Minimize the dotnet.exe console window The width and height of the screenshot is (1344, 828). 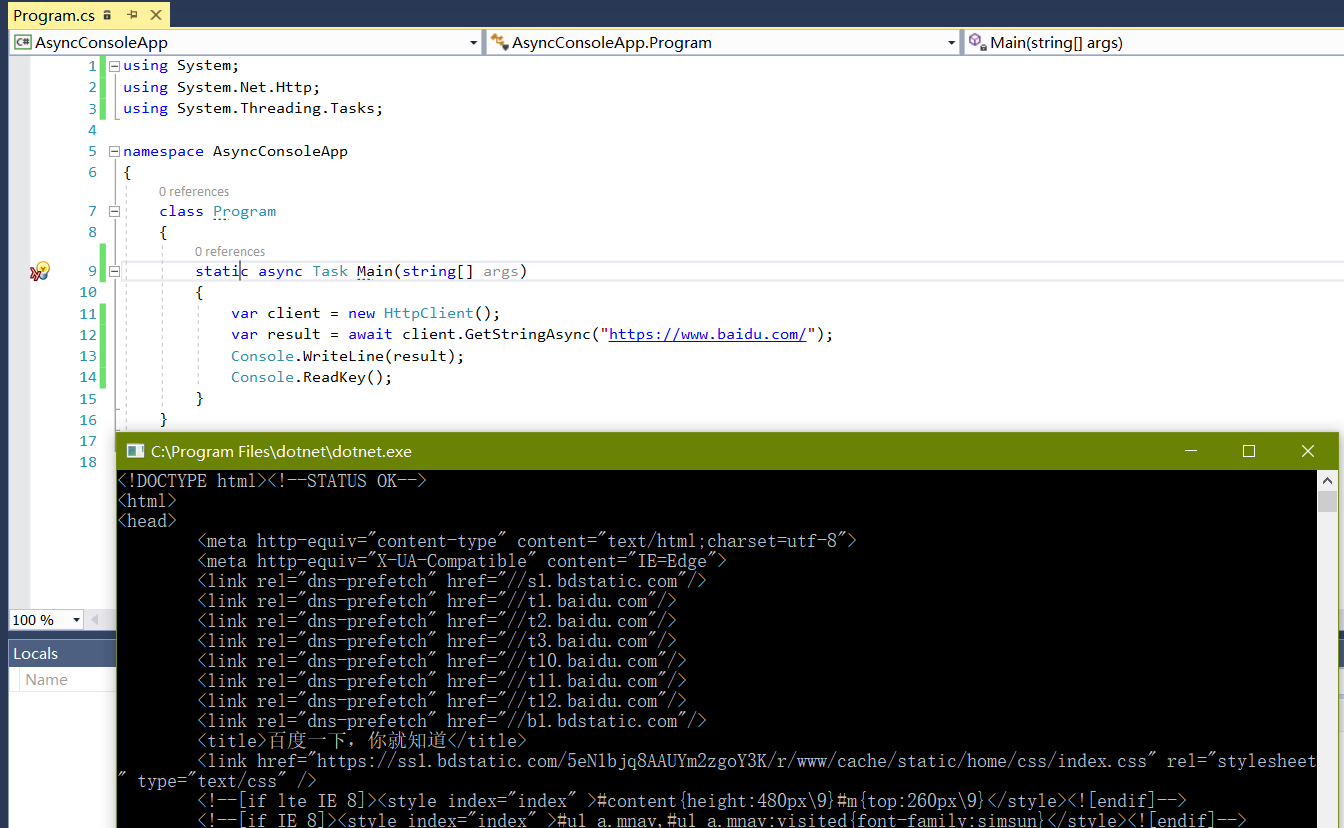click(1189, 452)
